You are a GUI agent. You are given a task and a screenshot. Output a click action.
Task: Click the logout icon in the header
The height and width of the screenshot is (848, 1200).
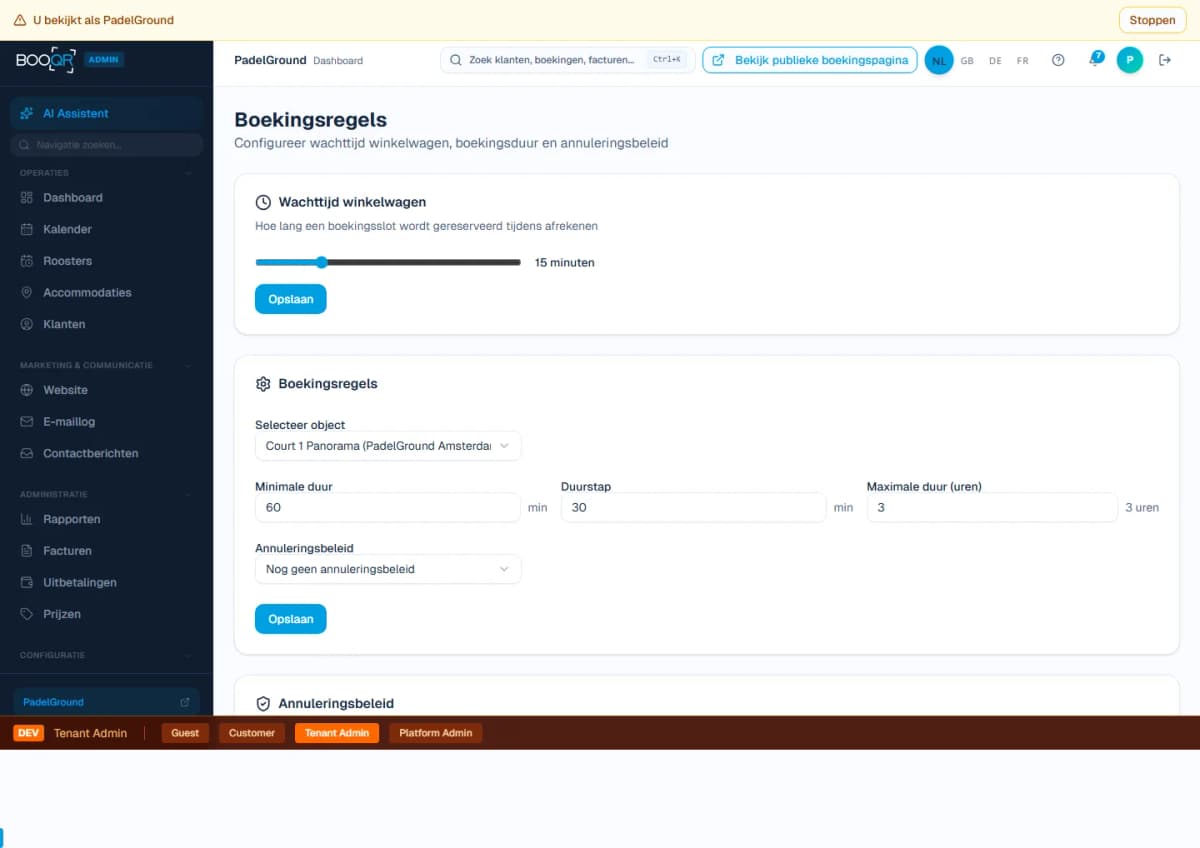pyautogui.click(x=1164, y=59)
